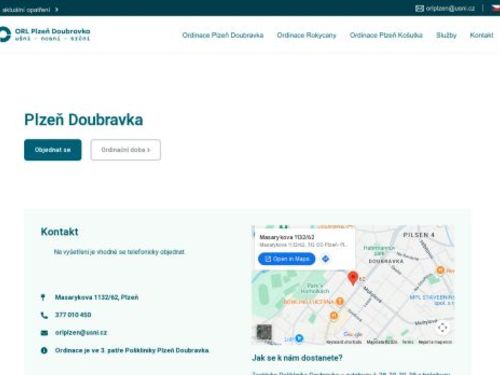
Task: Open Ordinace Plzeň Košutka menu item
Action: click(x=386, y=35)
